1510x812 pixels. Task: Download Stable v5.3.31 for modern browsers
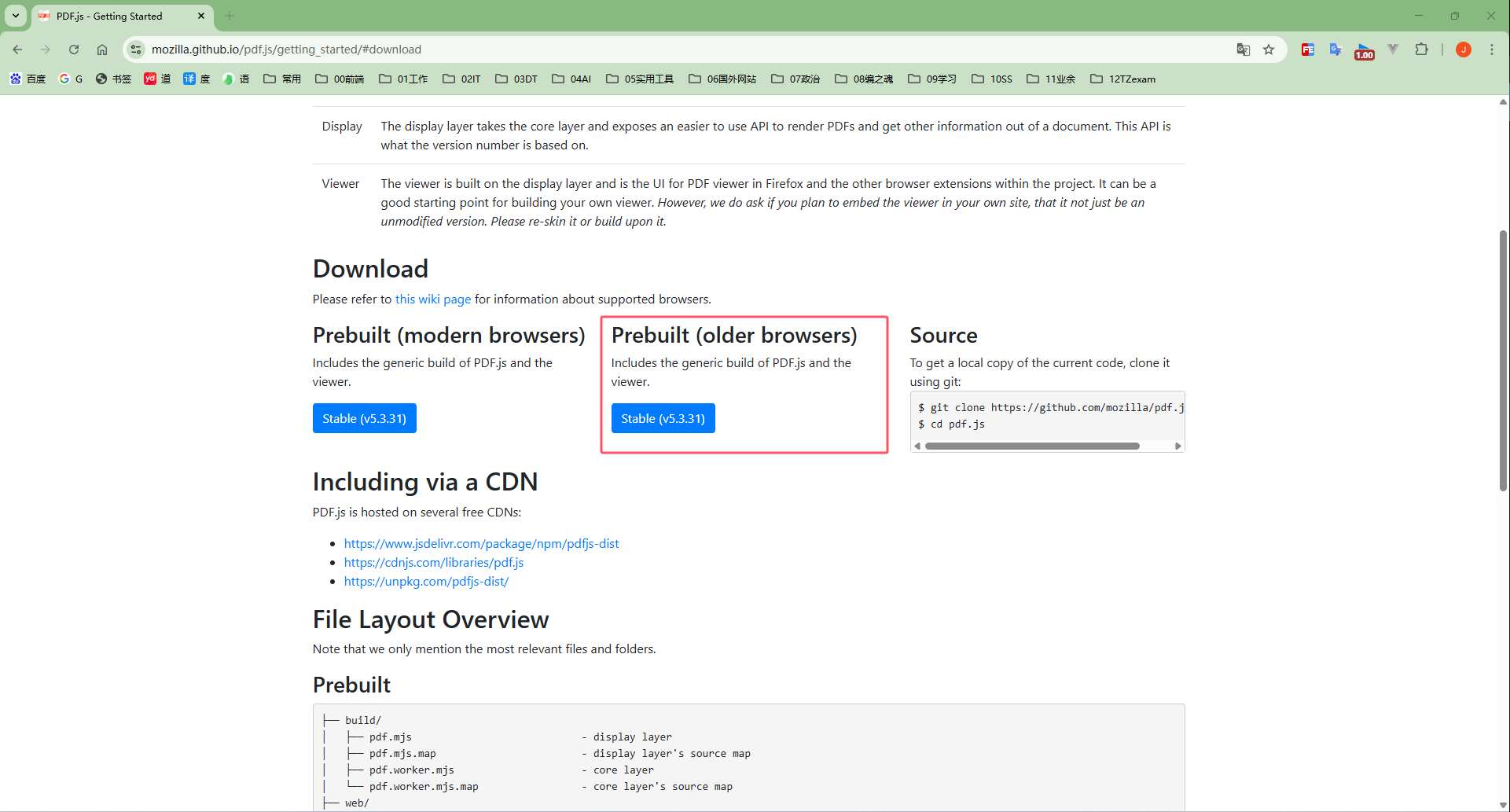click(365, 418)
